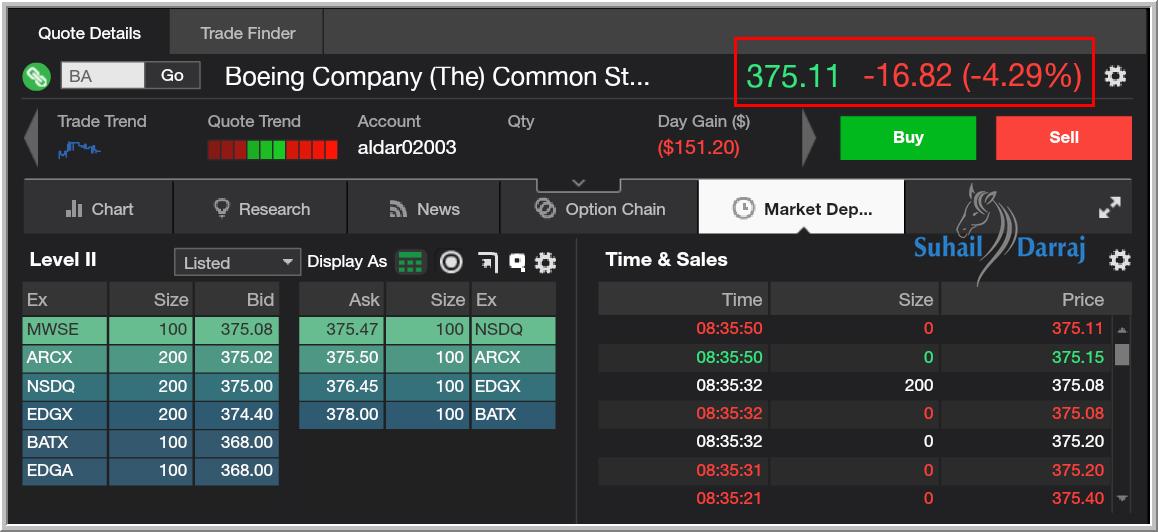This screenshot has height=532, width=1158.
Task: Click right arrow of quote info strip
Action: [809, 137]
